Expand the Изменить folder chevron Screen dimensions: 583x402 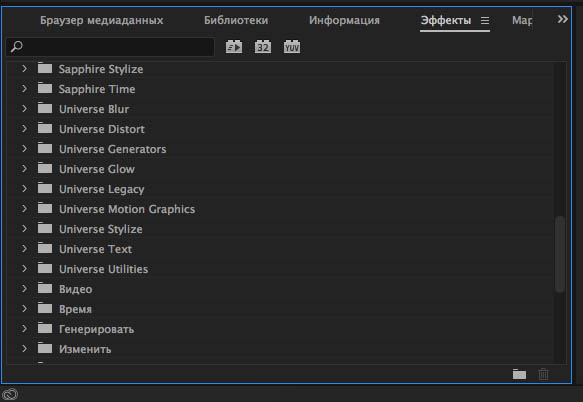24,349
